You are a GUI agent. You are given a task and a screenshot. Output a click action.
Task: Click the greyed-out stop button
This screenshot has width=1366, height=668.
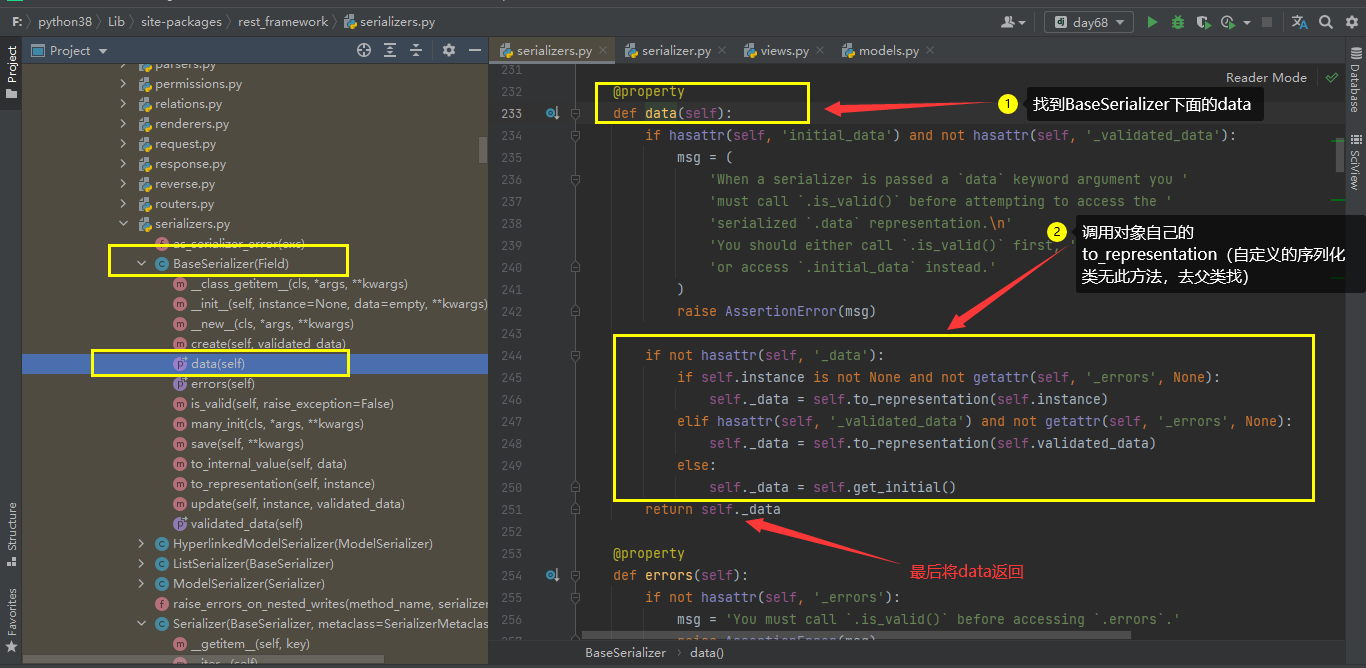(x=1267, y=21)
